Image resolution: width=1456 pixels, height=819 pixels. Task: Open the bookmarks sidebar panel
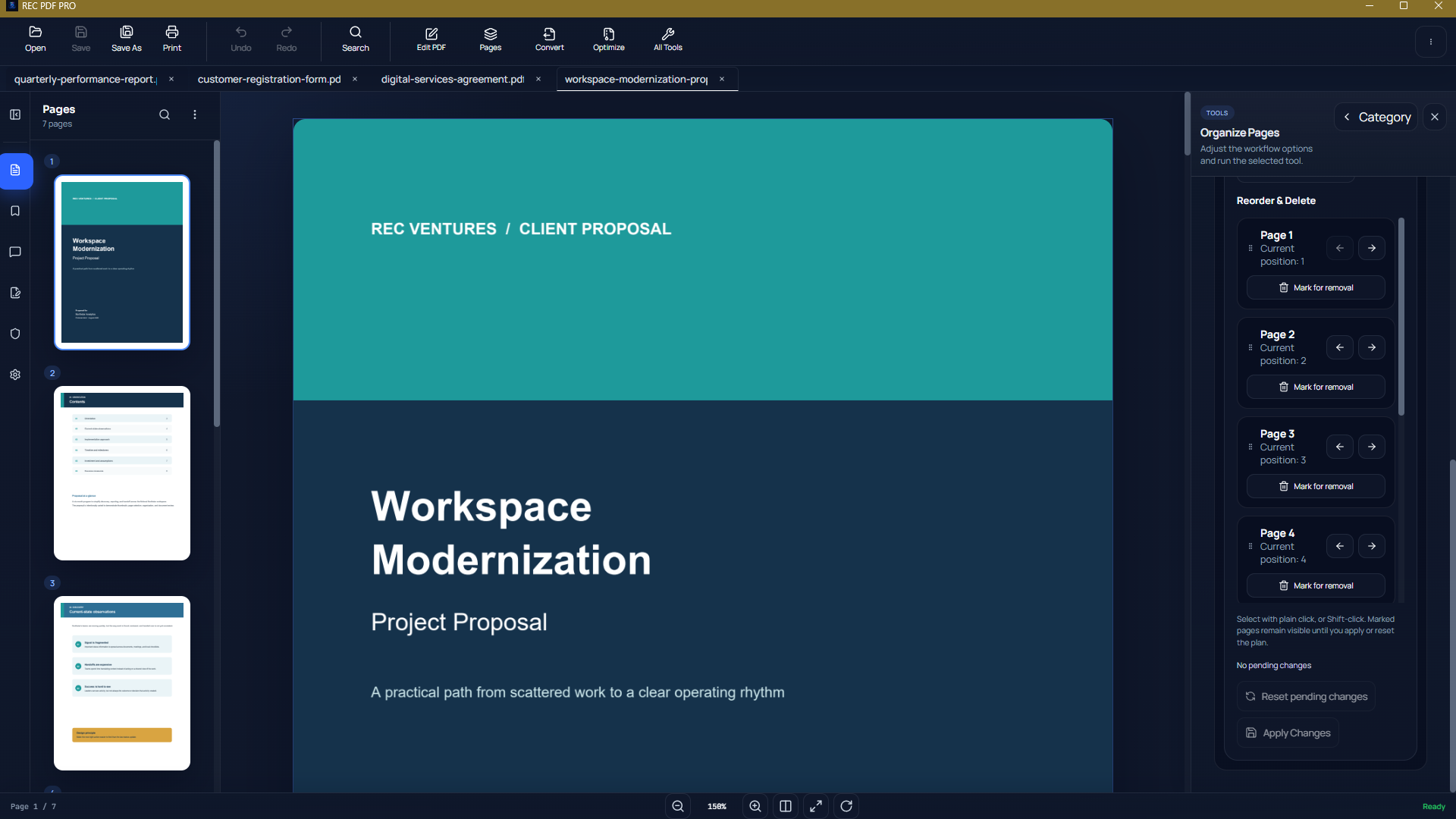(15, 211)
